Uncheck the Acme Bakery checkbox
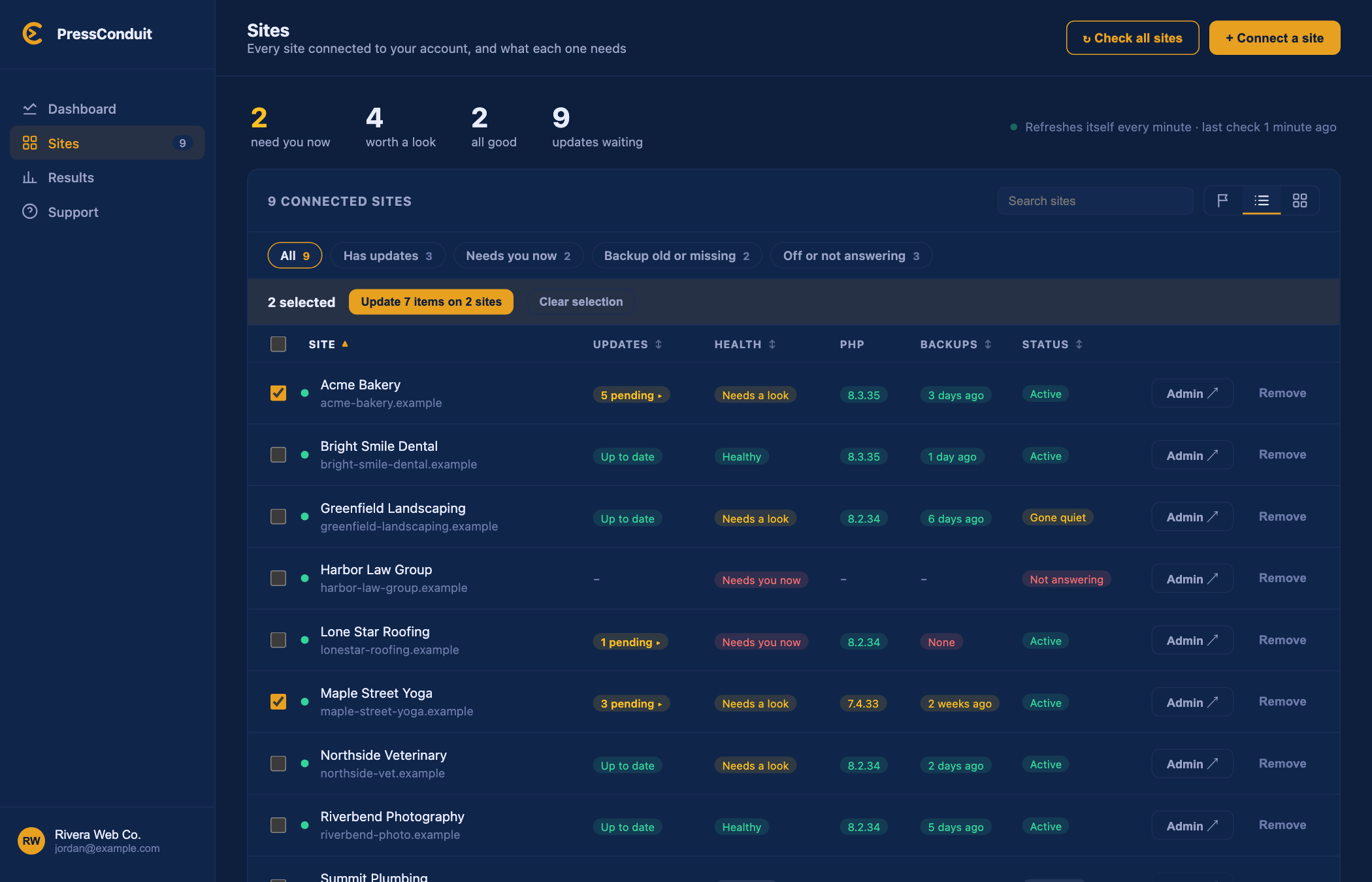 click(278, 393)
